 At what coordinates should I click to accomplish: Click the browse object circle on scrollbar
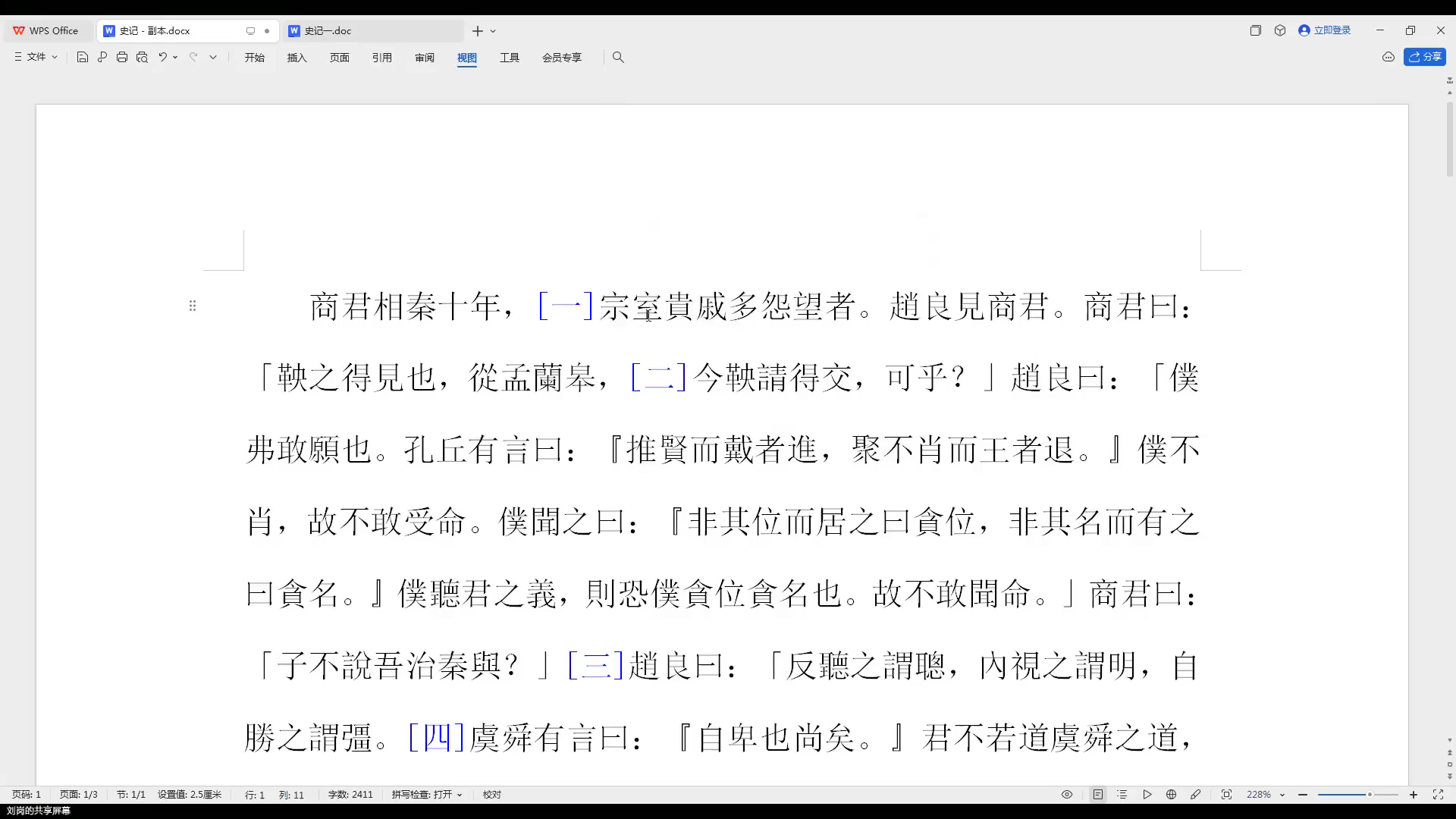click(1450, 764)
